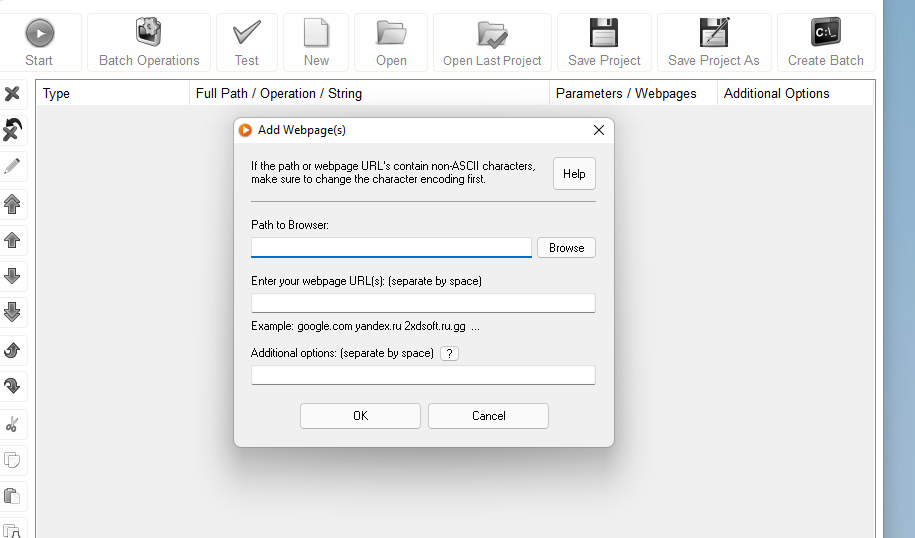Click the Help button
Screen dimensions: 915x538
point(574,174)
